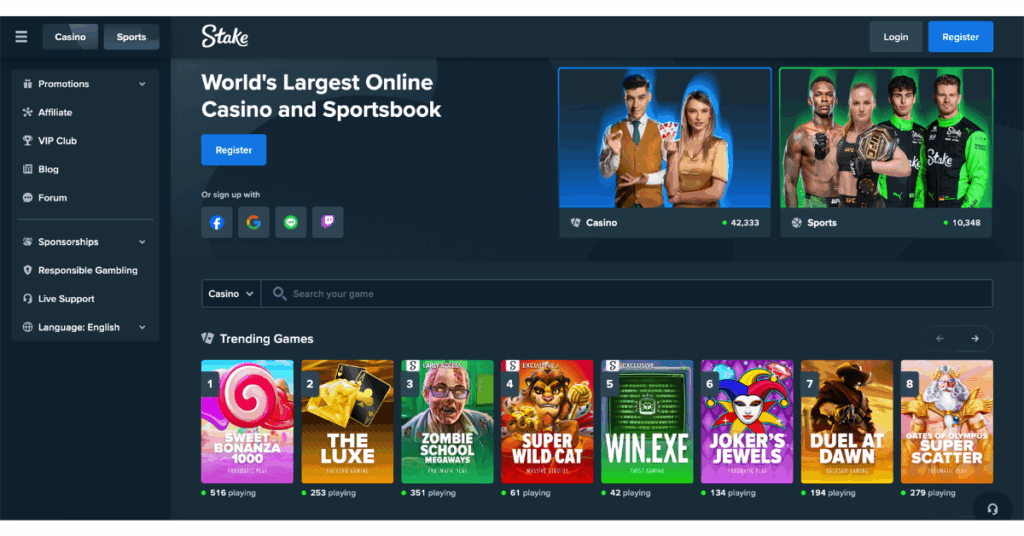The height and width of the screenshot is (536, 1024).
Task: Click the Sports ball icon on banner
Action: coord(797,223)
